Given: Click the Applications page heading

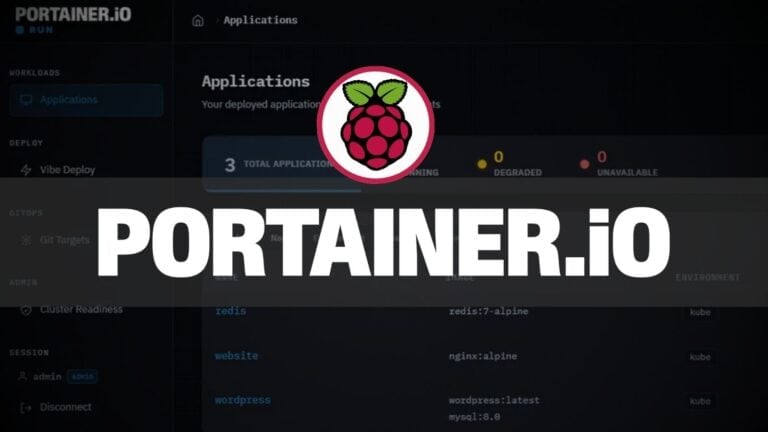Looking at the screenshot, I should coord(256,81).
